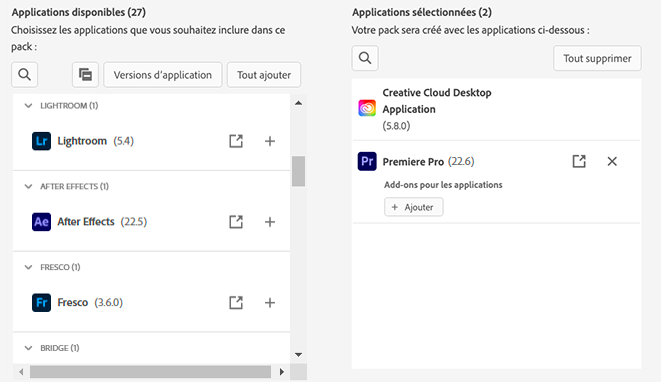Click the stacked windows icon beside Versions d'application
661x382 pixels.
pyautogui.click(x=85, y=75)
